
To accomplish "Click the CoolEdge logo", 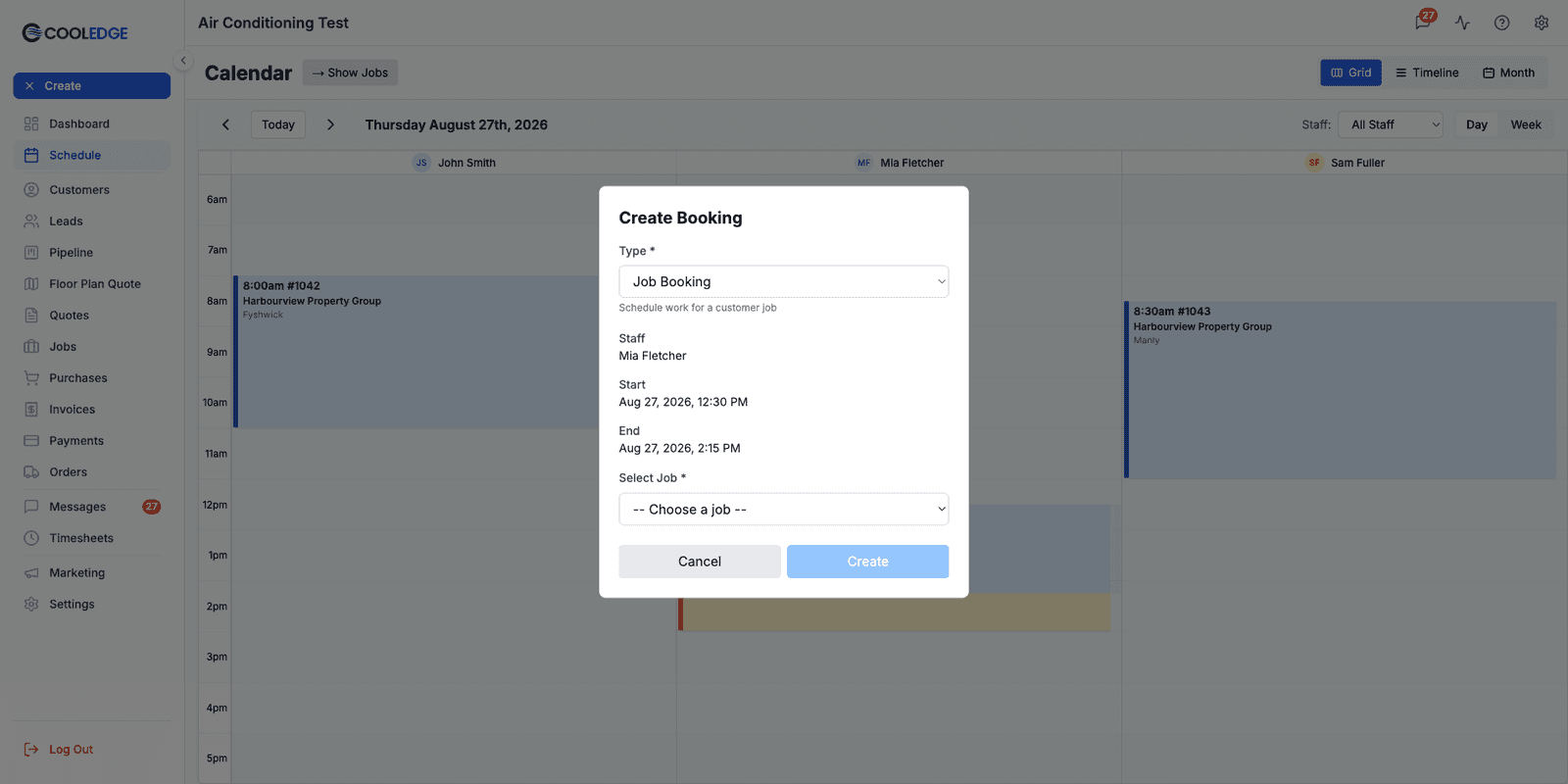I will 75,33.
